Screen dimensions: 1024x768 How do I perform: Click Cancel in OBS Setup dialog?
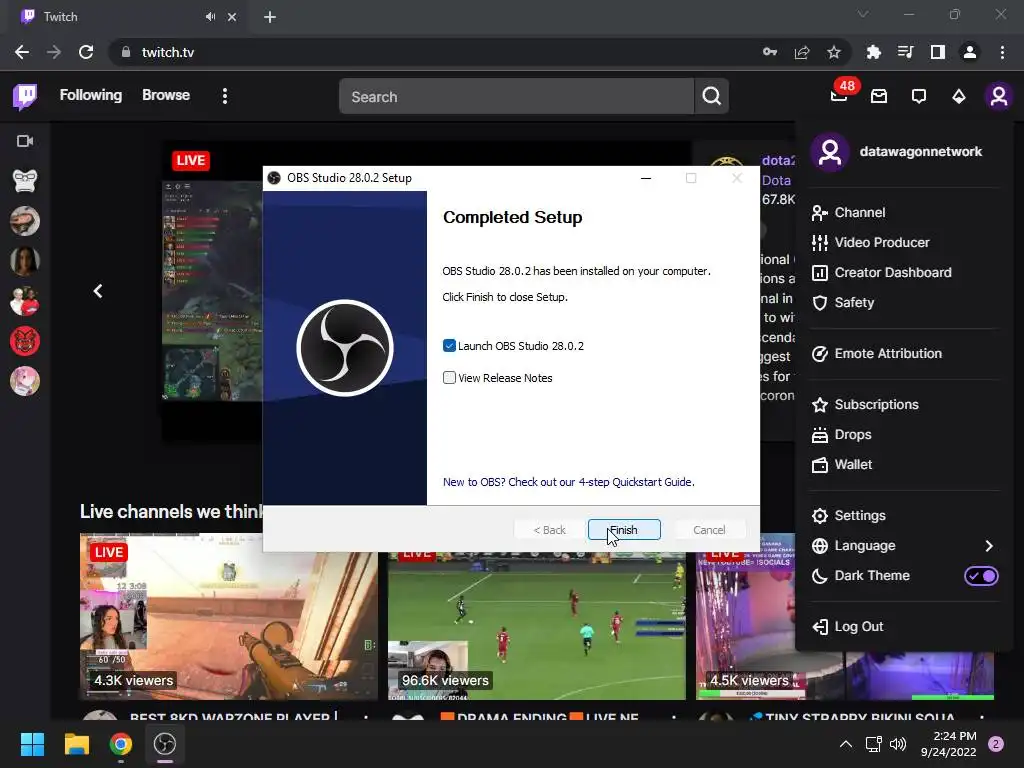(709, 530)
